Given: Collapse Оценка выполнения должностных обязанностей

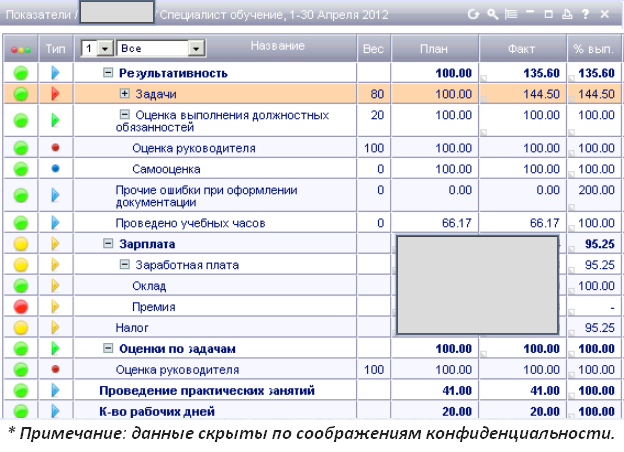Looking at the screenshot, I should (125, 115).
